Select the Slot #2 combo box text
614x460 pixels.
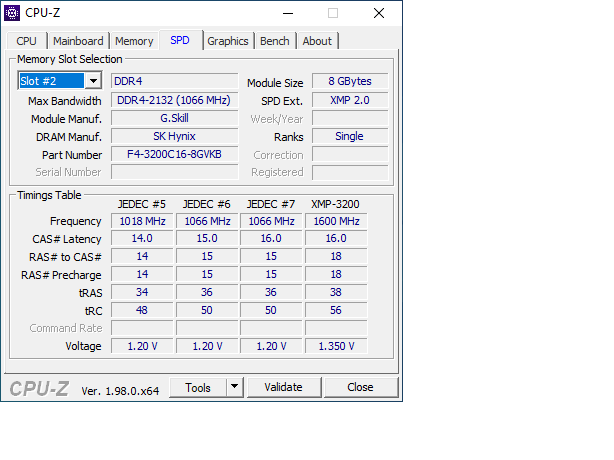(52, 81)
